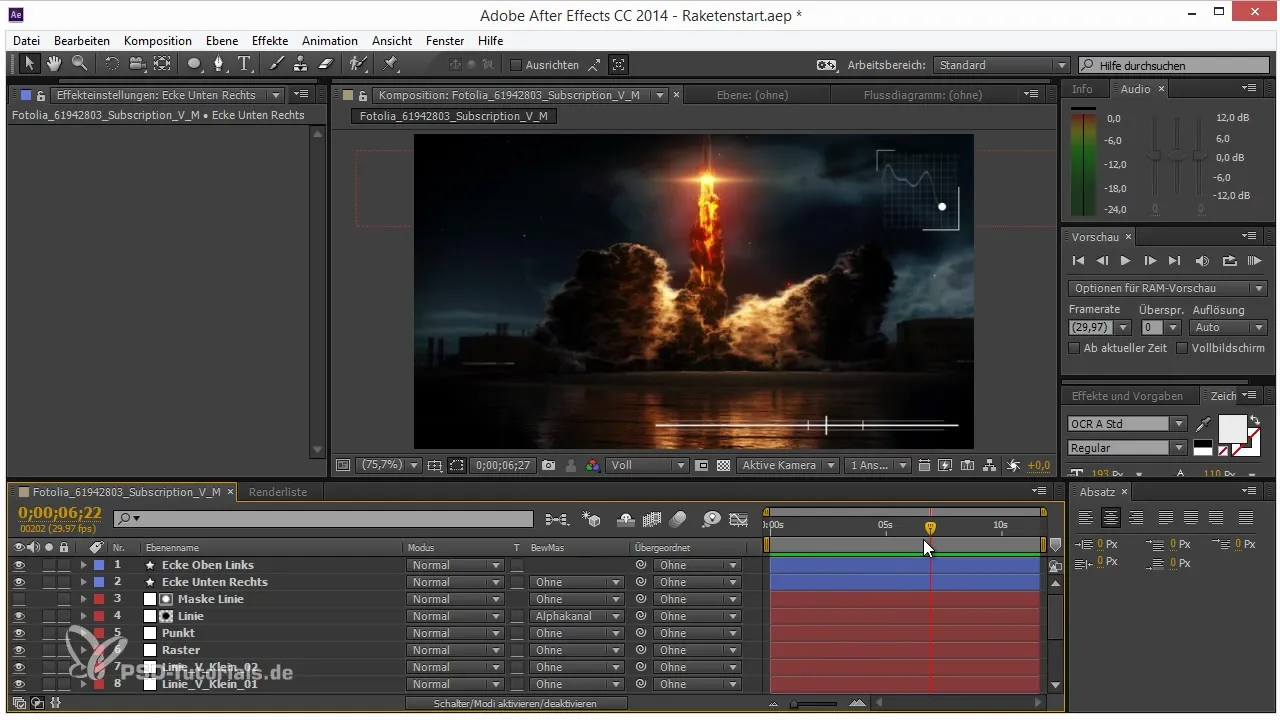Click the timeline timecode 0;00;06;22
Viewport: 1280px width, 720px height.
click(x=60, y=512)
